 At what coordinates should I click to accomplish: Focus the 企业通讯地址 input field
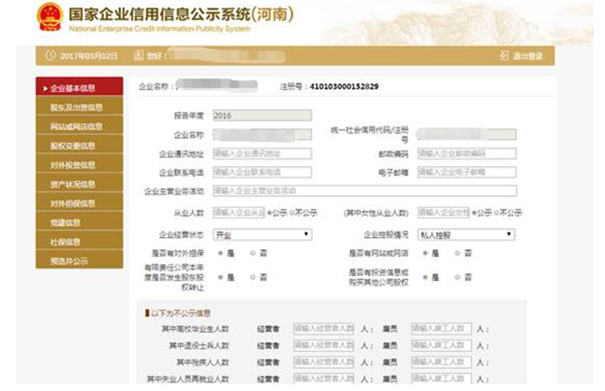tap(262, 153)
